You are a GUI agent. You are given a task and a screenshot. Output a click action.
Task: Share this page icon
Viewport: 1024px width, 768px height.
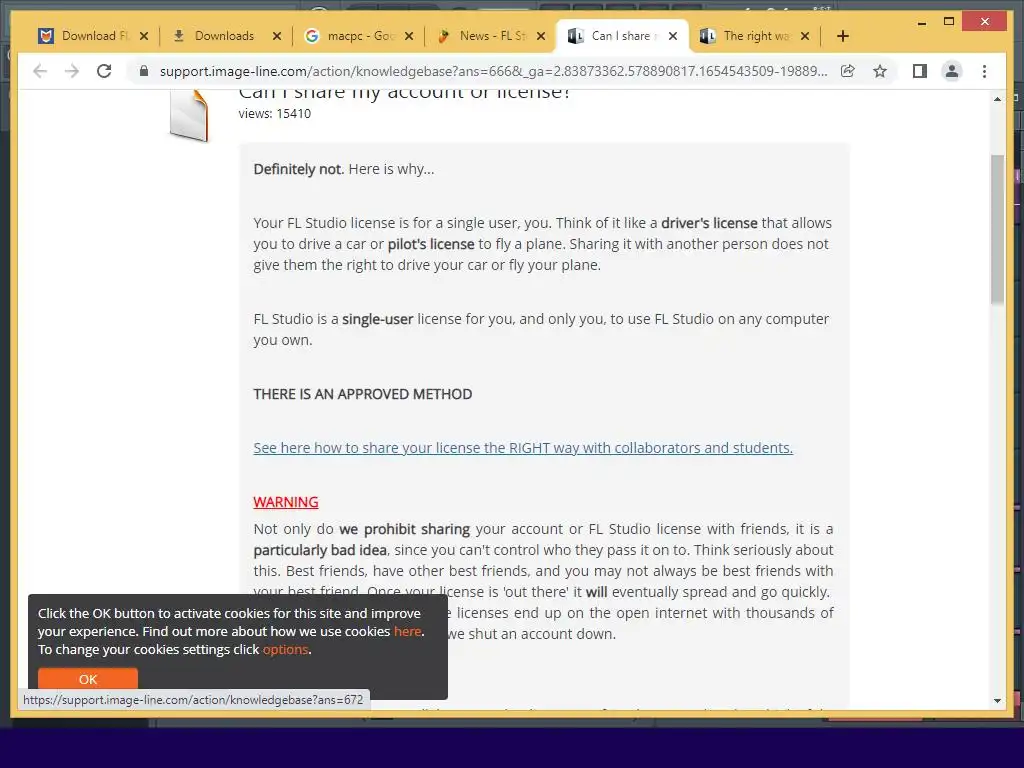(848, 71)
